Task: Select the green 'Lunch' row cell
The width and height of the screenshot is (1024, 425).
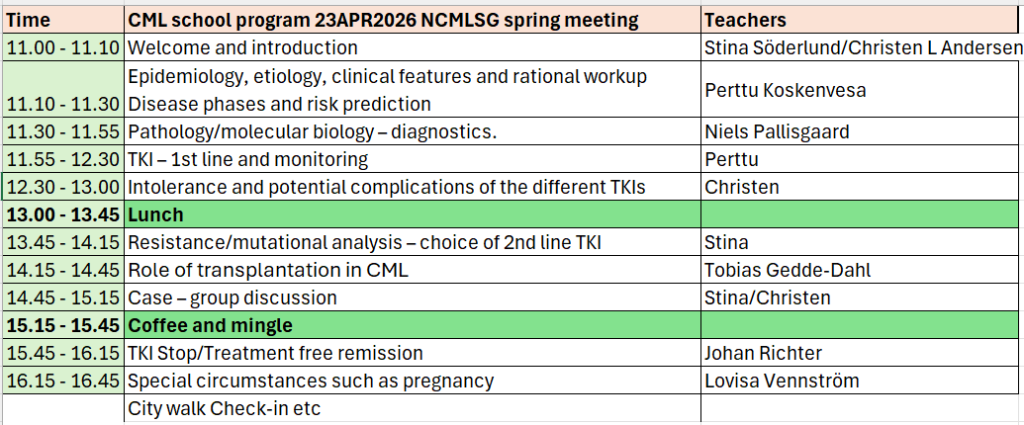Action: [411, 214]
